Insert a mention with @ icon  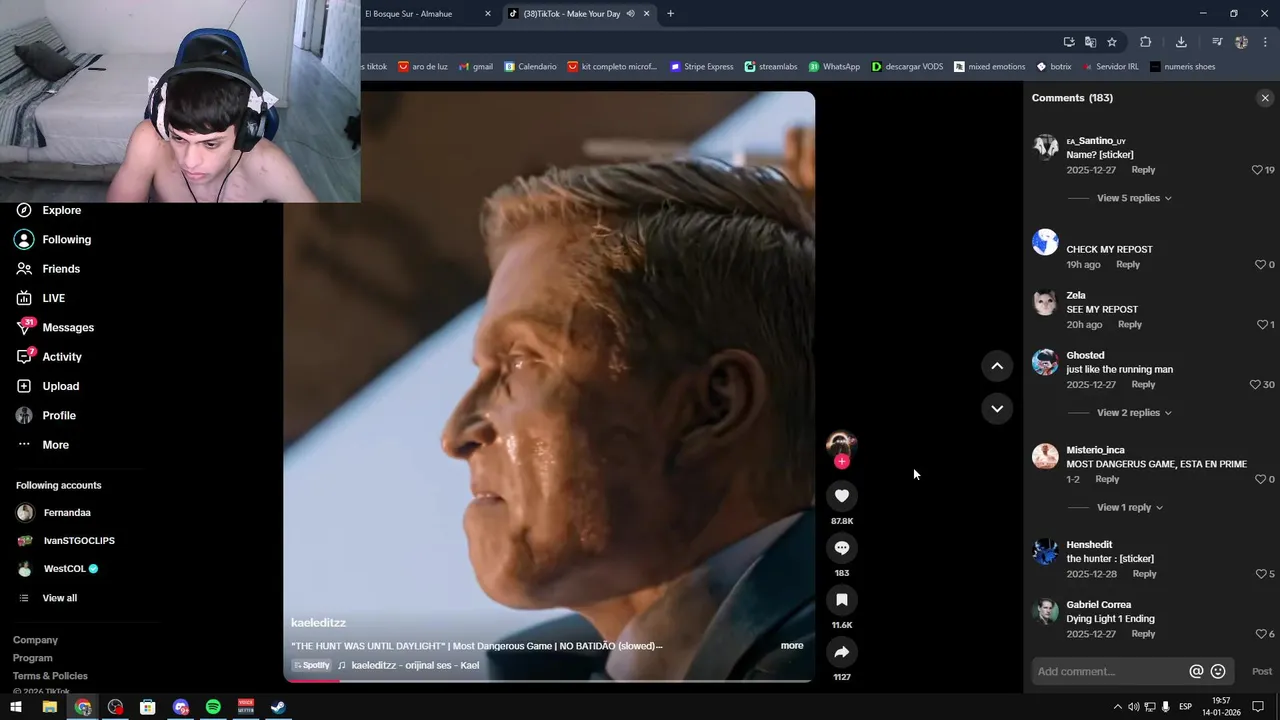coord(1196,672)
